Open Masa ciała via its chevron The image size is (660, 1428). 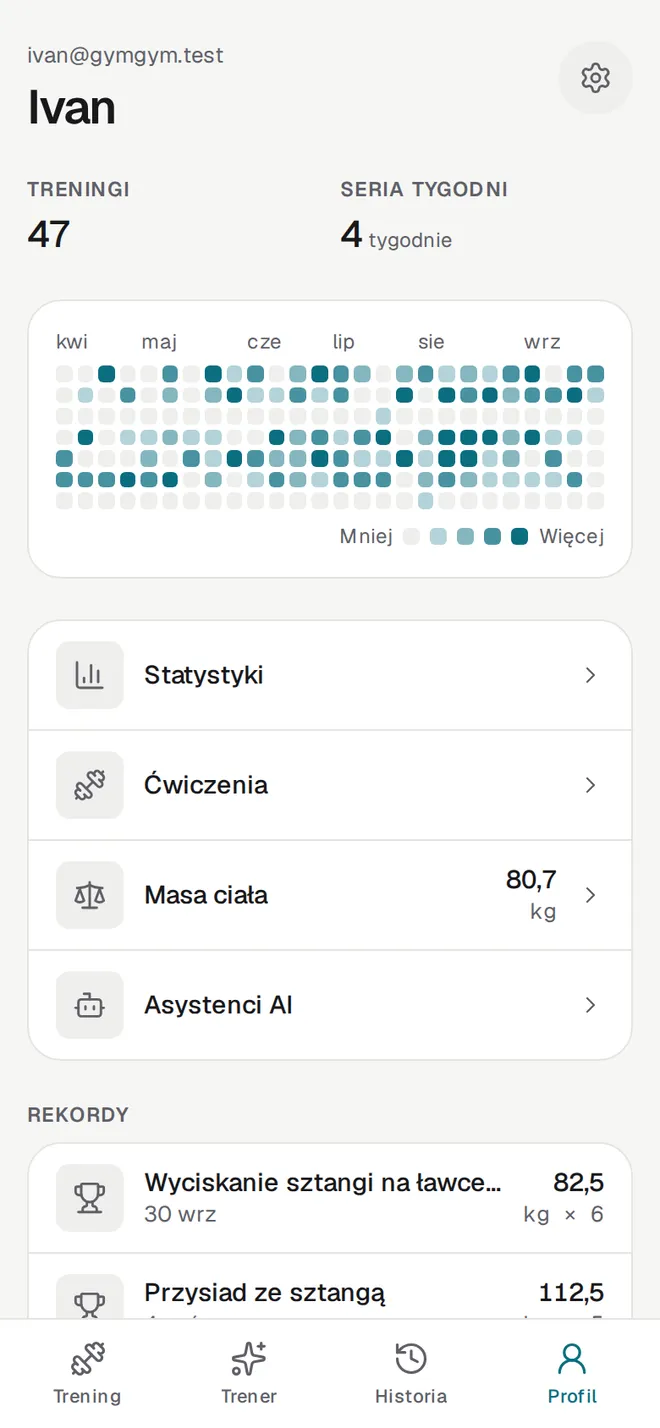590,895
